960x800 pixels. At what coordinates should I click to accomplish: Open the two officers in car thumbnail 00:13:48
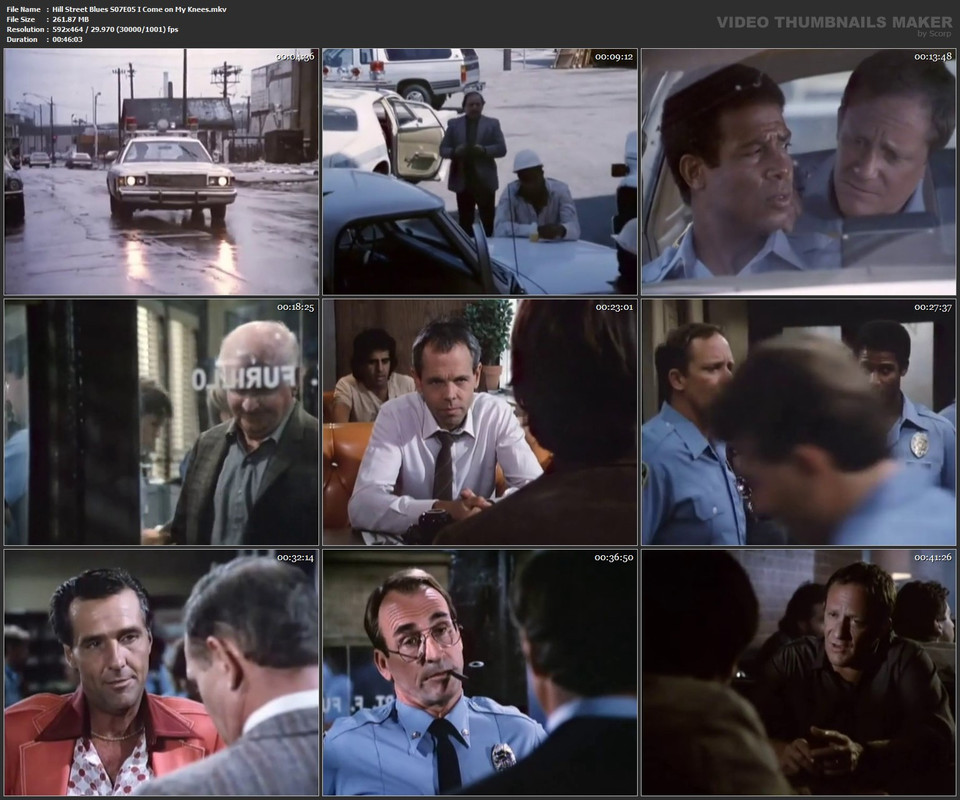[798, 172]
